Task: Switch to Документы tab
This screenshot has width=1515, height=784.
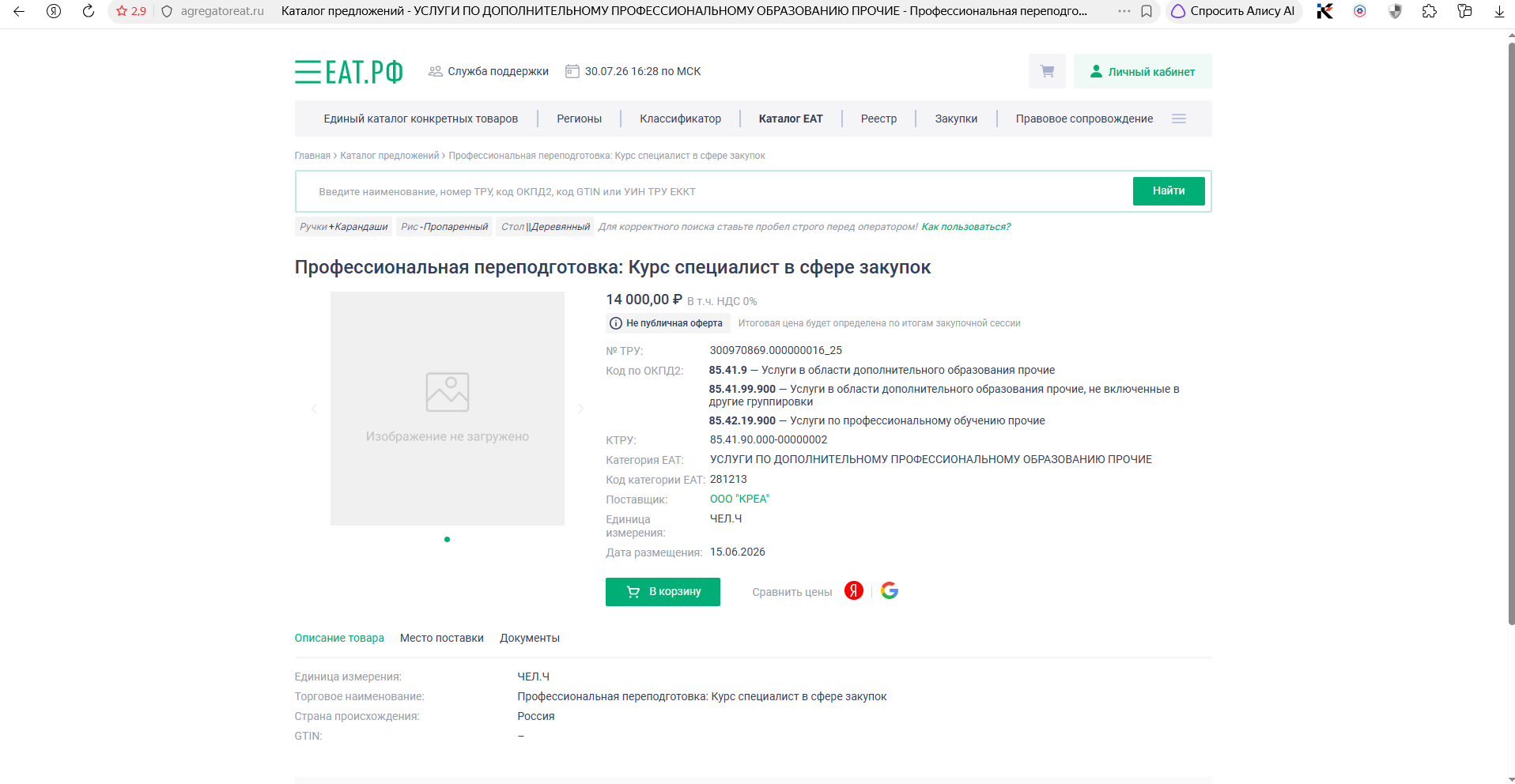Action: [x=530, y=638]
